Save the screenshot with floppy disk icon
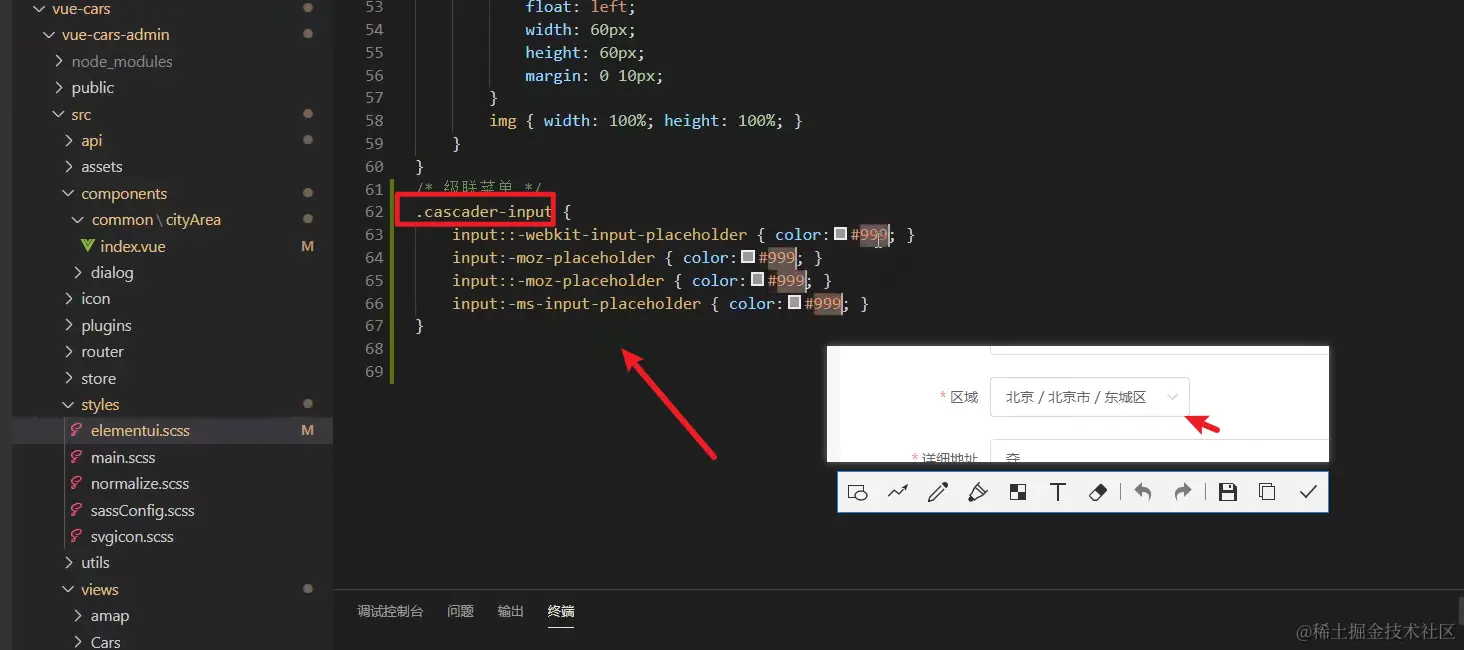Viewport: 1464px width, 650px height. [x=1228, y=492]
